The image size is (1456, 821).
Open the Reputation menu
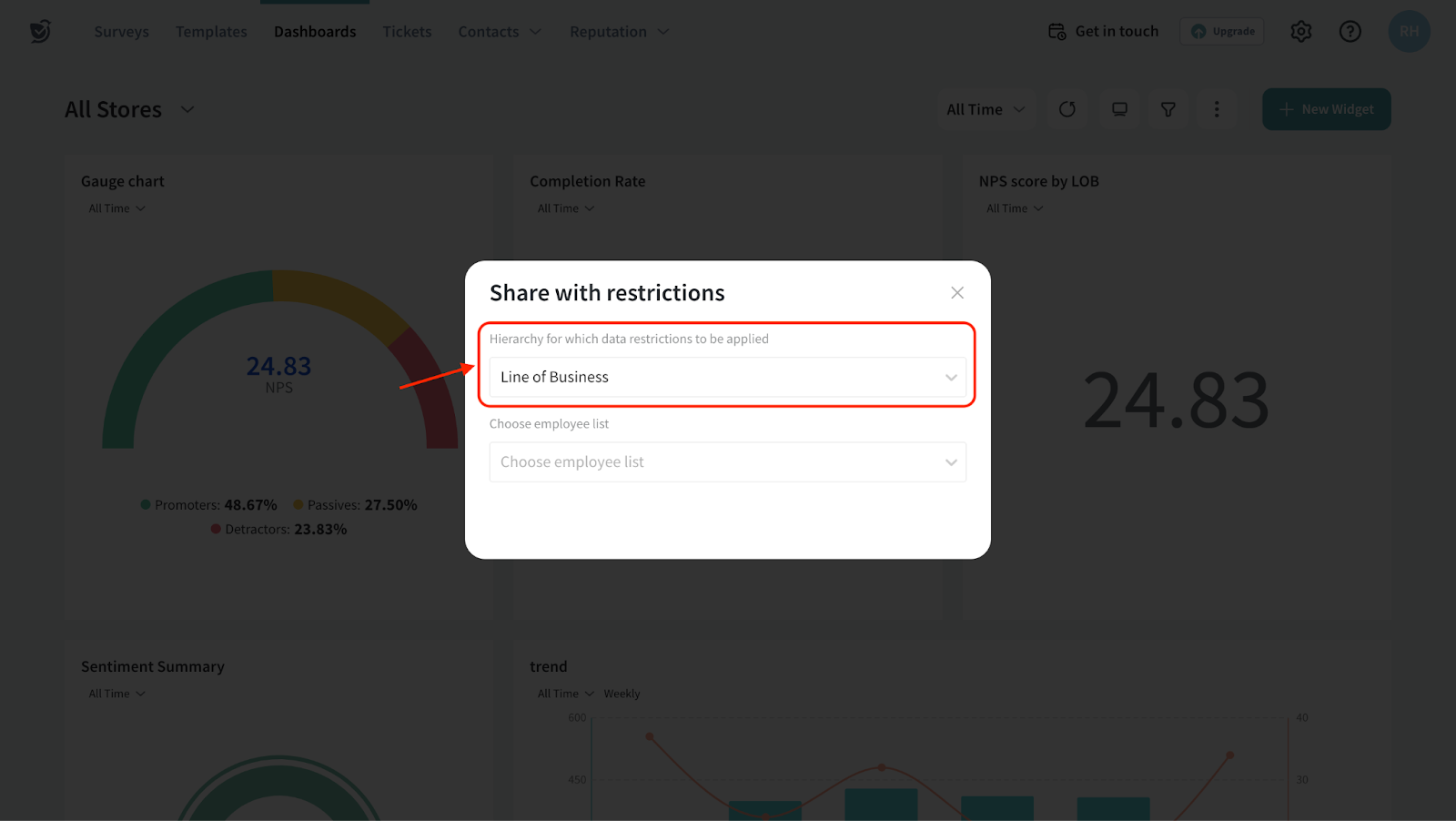click(x=619, y=32)
